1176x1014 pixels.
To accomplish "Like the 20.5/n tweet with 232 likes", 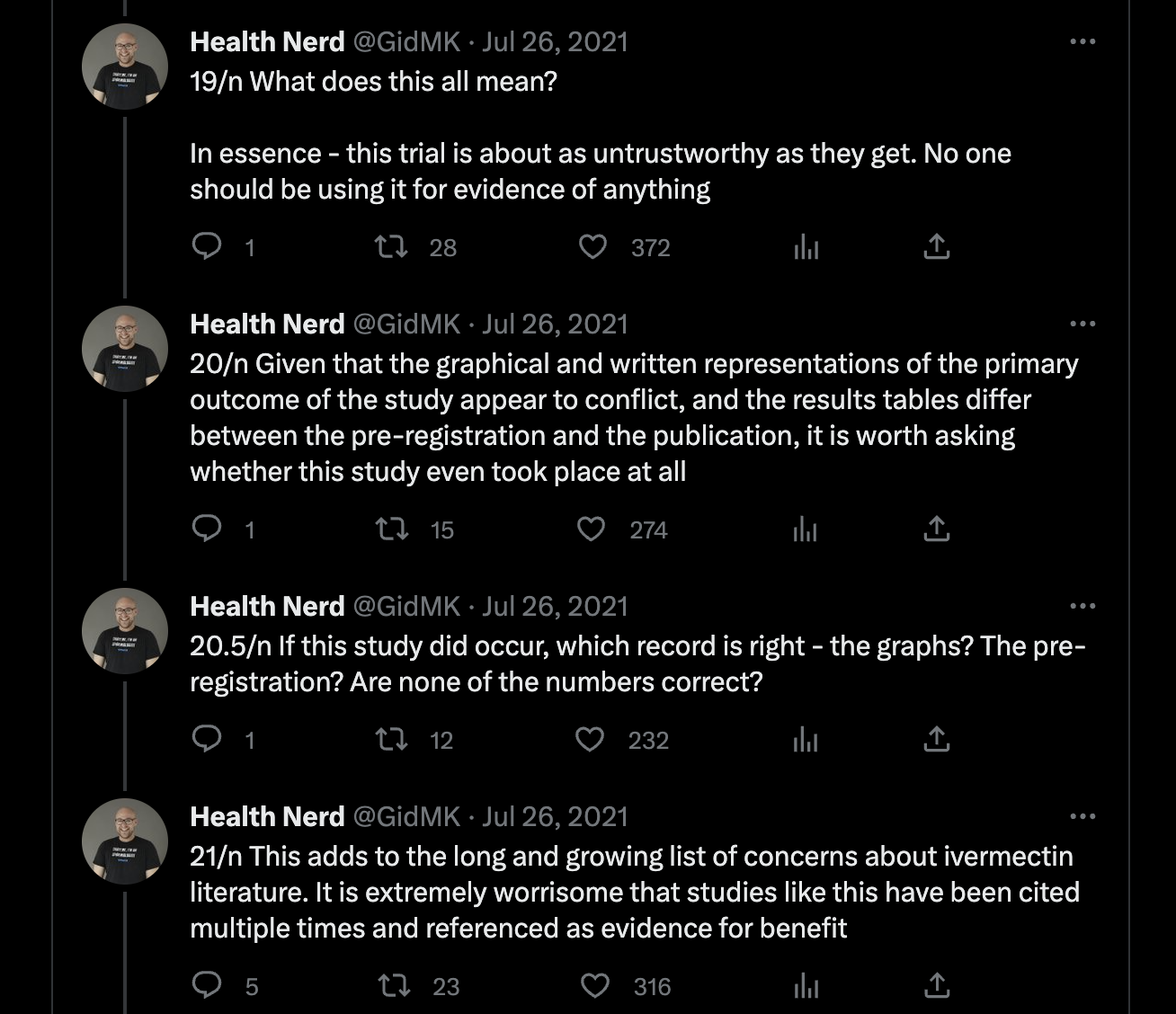I will tap(590, 739).
